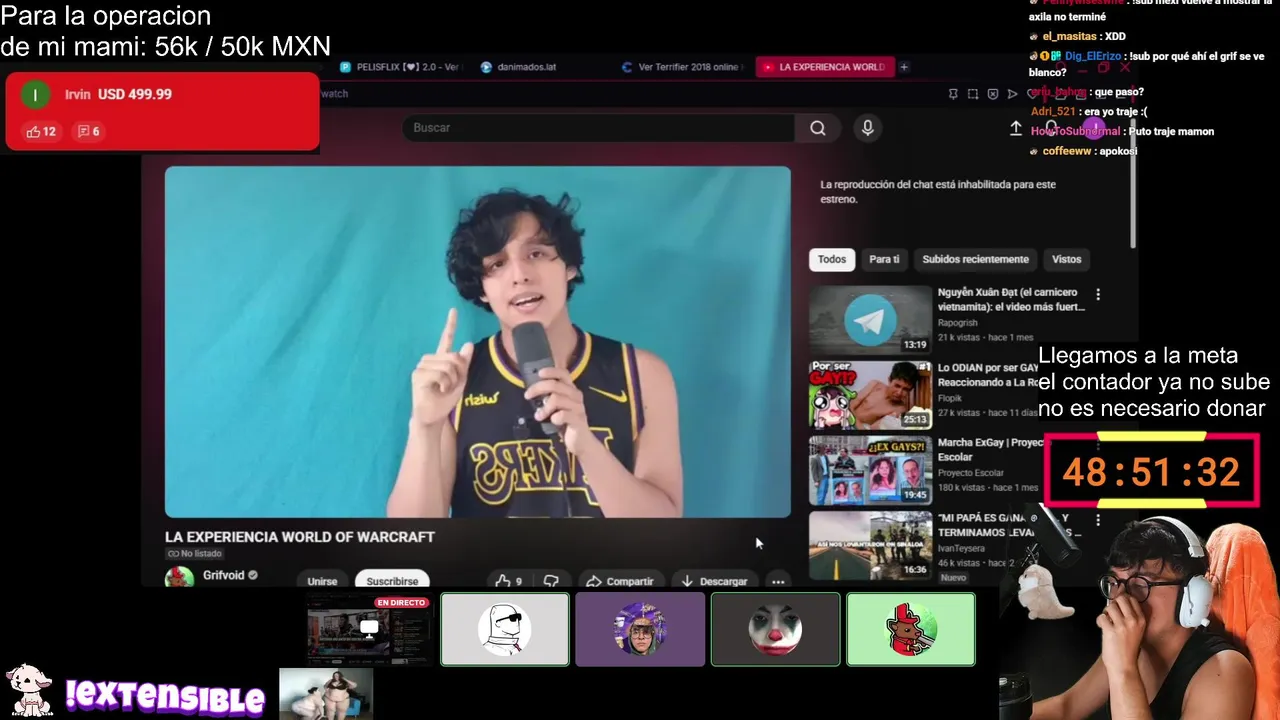1280x720 pixels.
Task: Select LA EXPERIENCIA WORLD browser tab
Action: click(823, 67)
